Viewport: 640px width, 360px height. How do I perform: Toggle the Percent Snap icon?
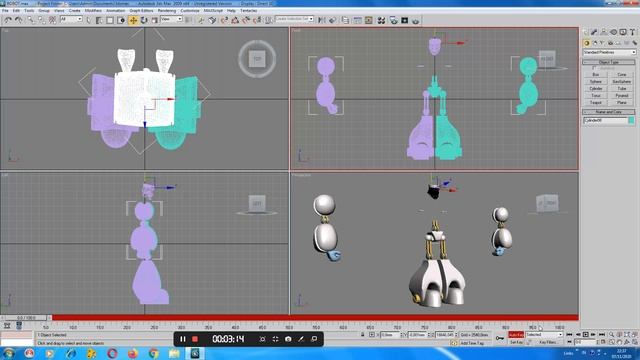click(246, 20)
